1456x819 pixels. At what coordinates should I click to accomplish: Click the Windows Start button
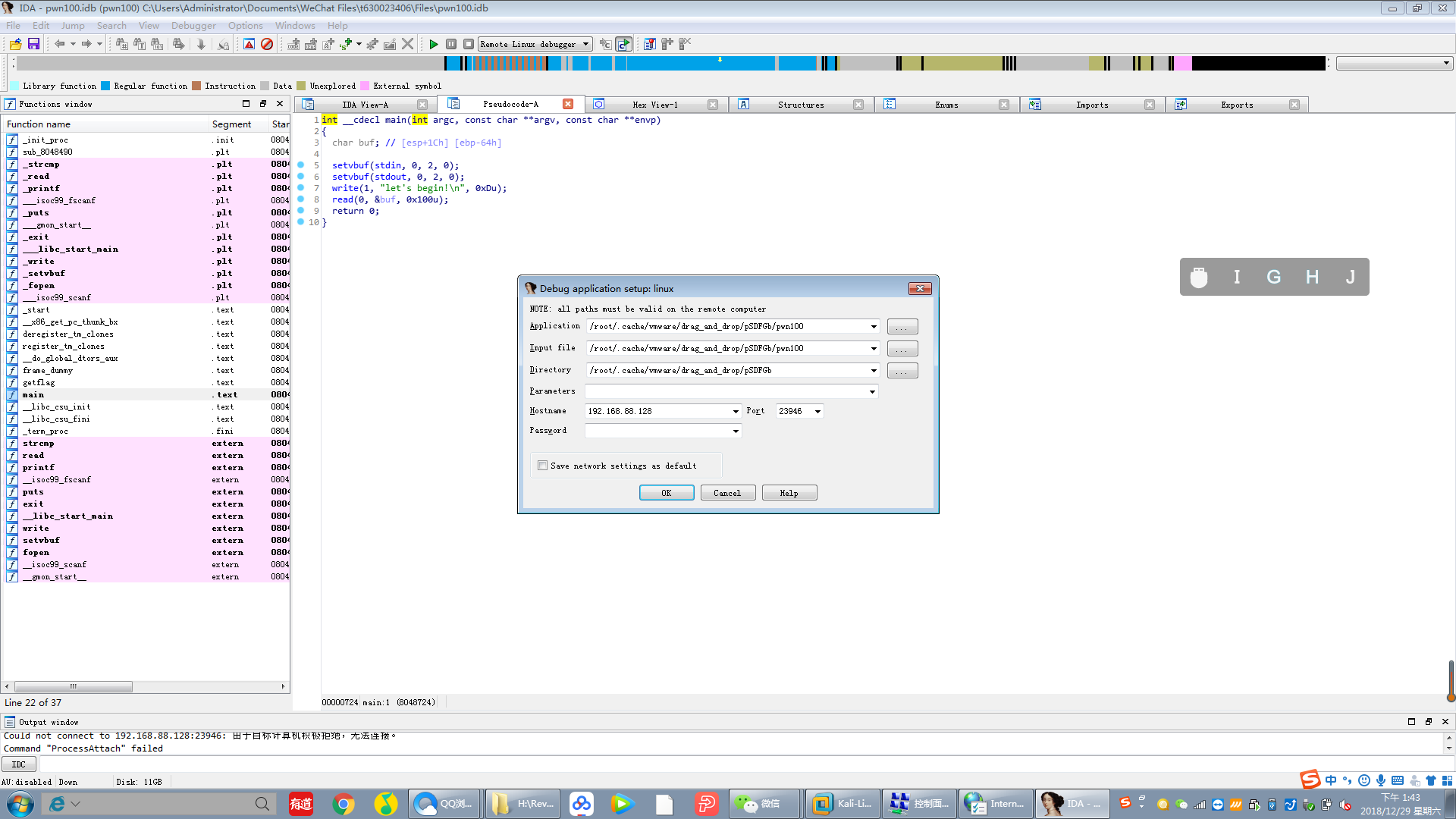click(19, 804)
